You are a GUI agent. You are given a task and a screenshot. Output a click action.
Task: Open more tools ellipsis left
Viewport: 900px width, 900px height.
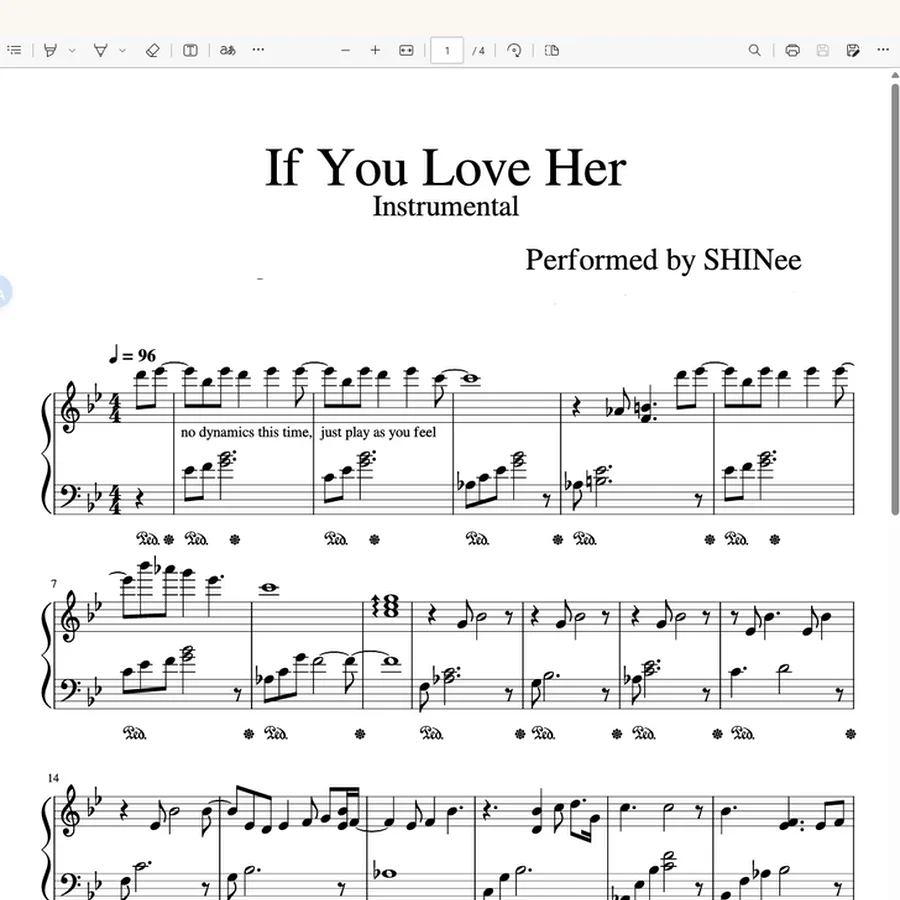(258, 50)
